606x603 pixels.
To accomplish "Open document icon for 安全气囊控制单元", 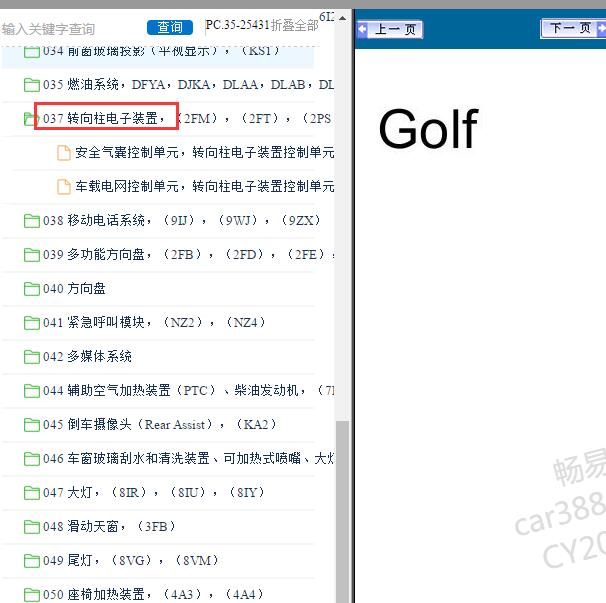I will [x=64, y=153].
